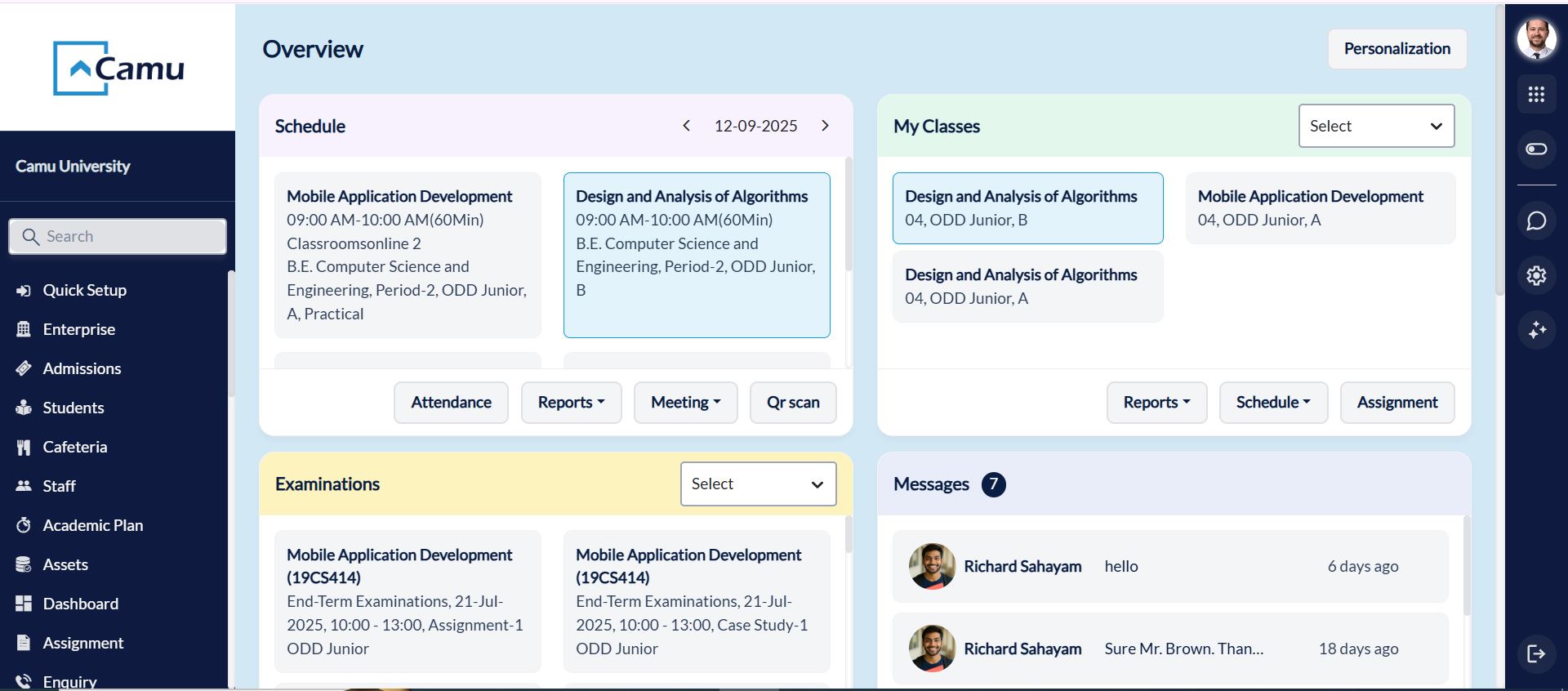This screenshot has width=1568, height=691.
Task: Open user profile avatar
Action: 1536,38
